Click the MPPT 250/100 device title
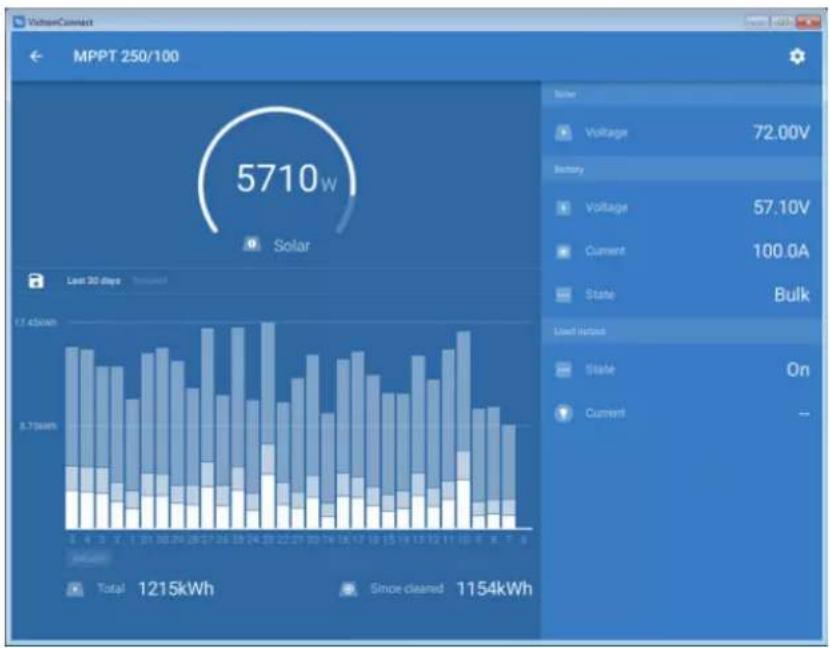 tap(126, 57)
